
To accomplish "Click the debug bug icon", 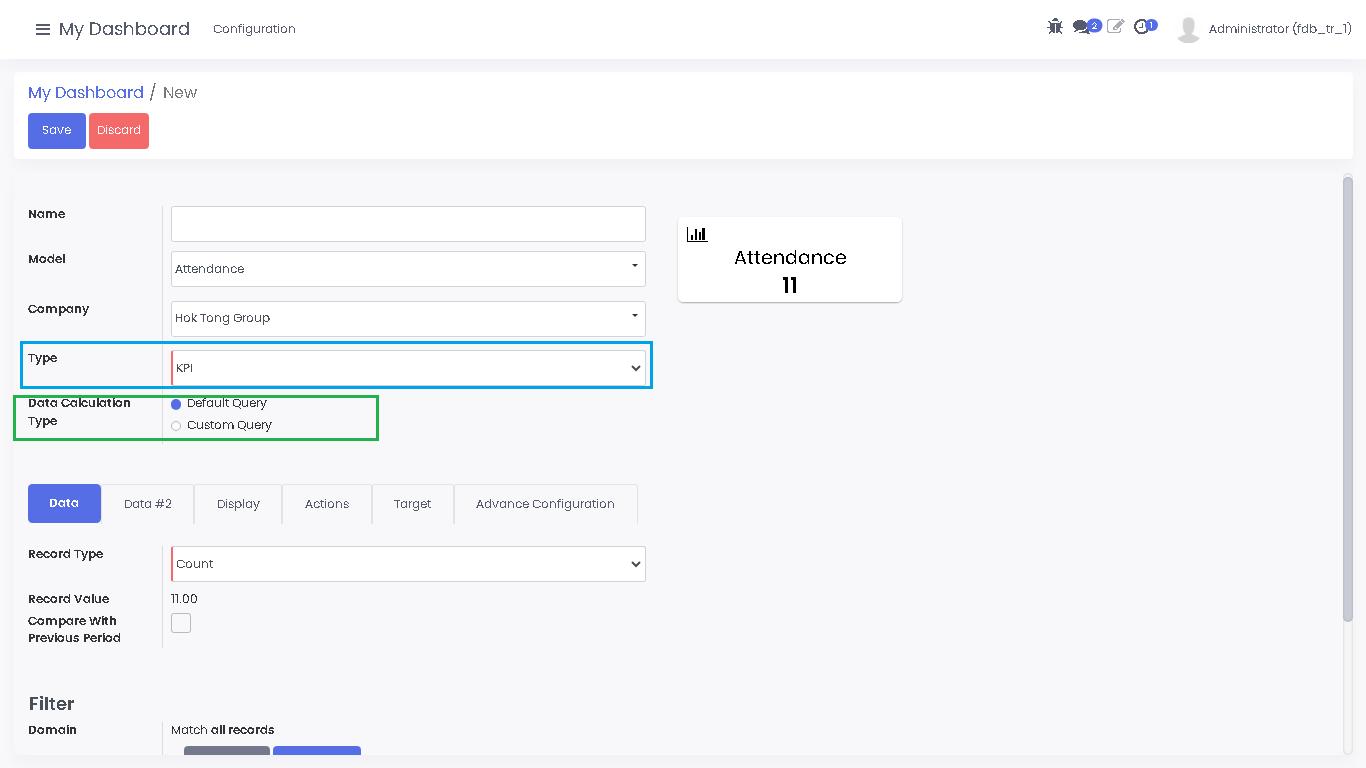I will (1055, 27).
